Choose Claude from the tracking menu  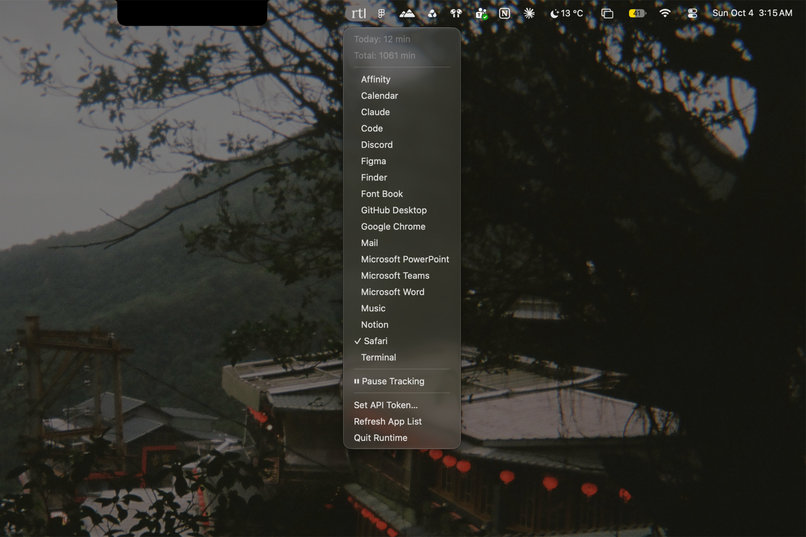[402, 112]
